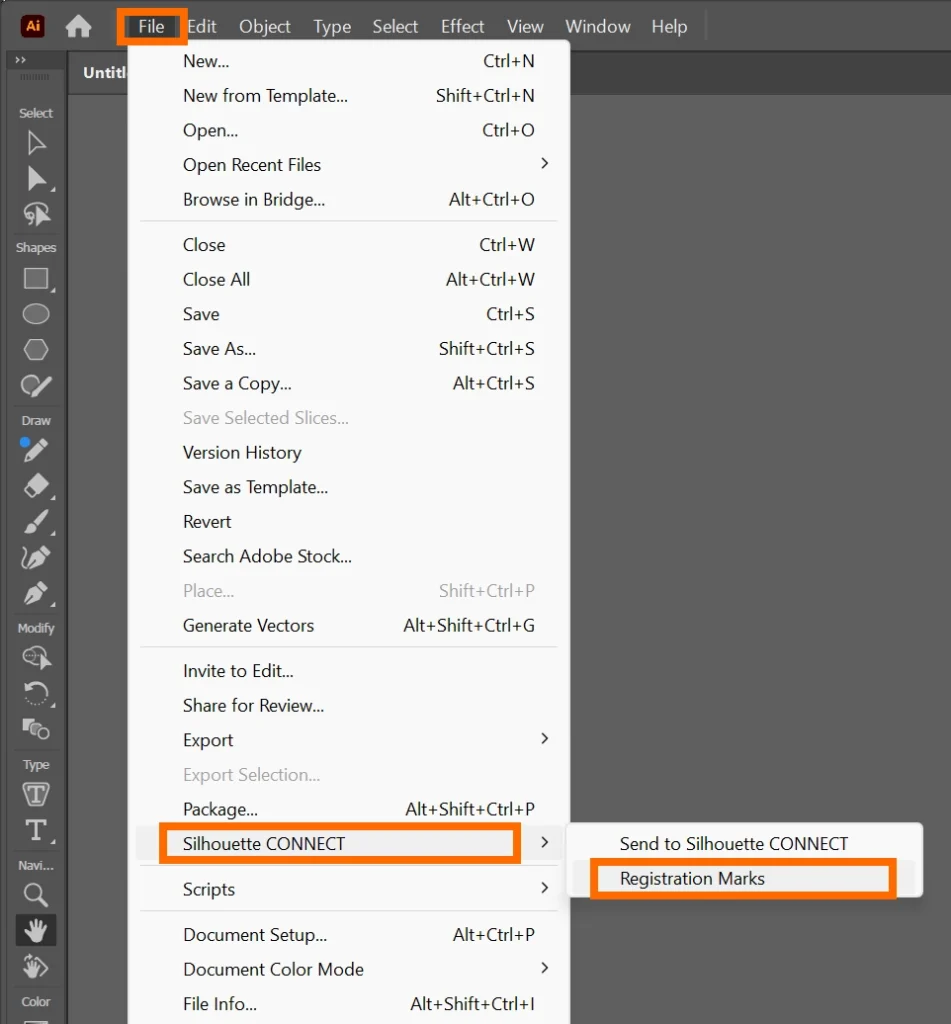Select the Direct Selection tool
This screenshot has height=1024, width=951.
coord(36,179)
